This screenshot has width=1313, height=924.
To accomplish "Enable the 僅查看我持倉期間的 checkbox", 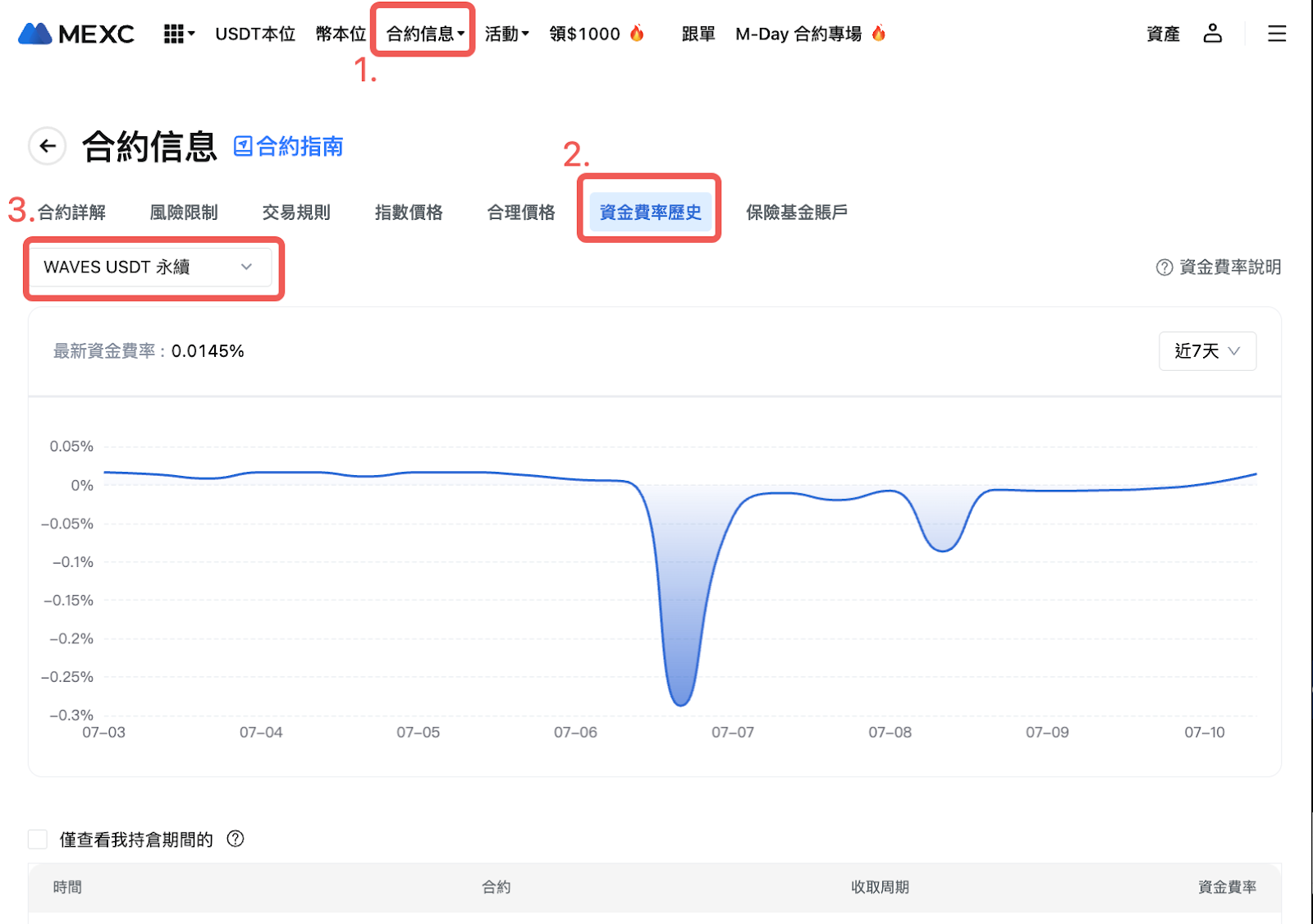I will point(38,839).
